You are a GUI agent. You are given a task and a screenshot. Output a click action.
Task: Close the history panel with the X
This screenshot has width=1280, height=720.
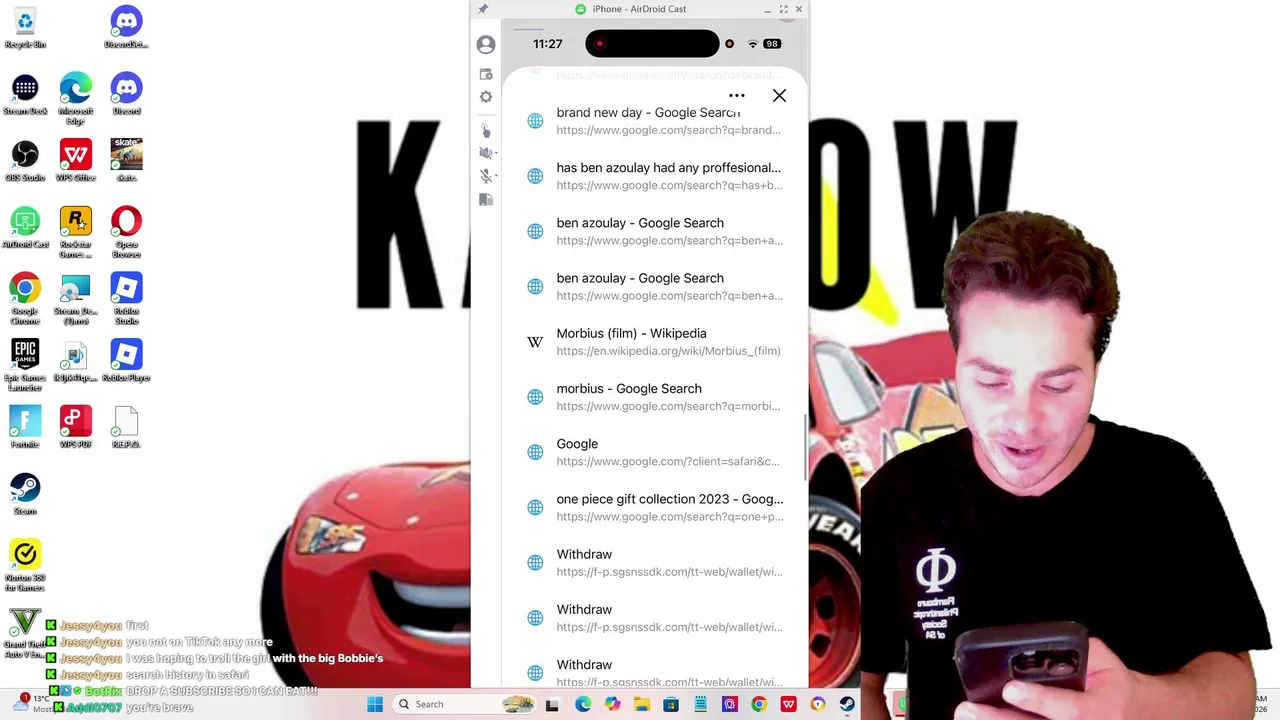pos(779,96)
